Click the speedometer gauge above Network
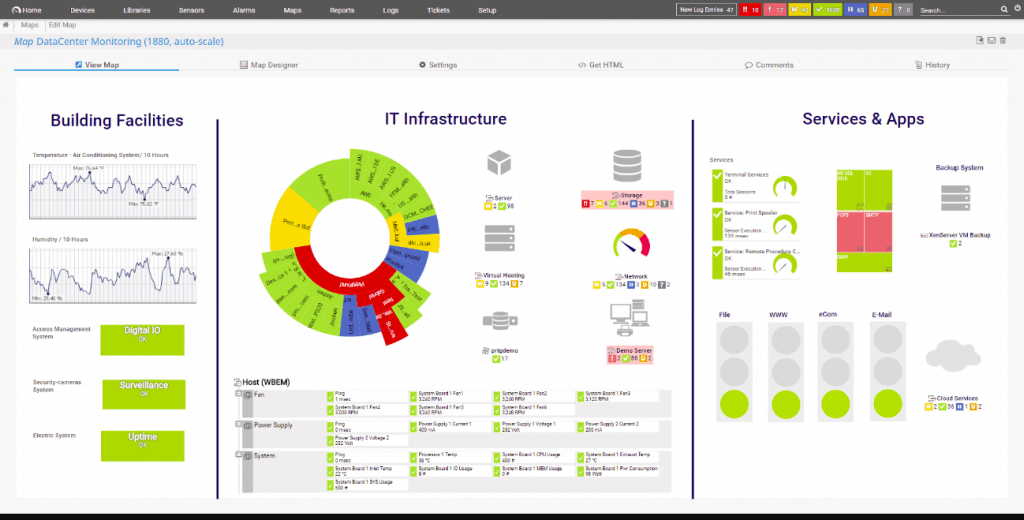The width and height of the screenshot is (1024, 520). coord(632,243)
